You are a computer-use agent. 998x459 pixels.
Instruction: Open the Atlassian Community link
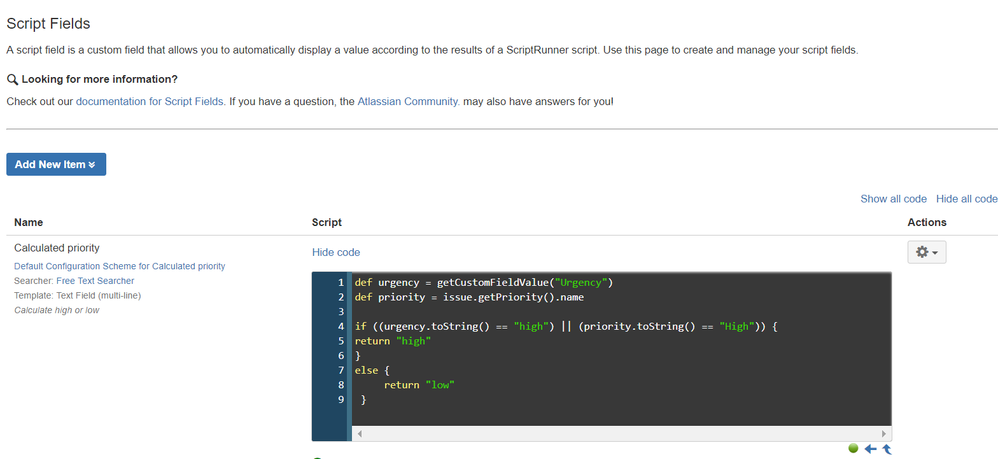[x=409, y=101]
